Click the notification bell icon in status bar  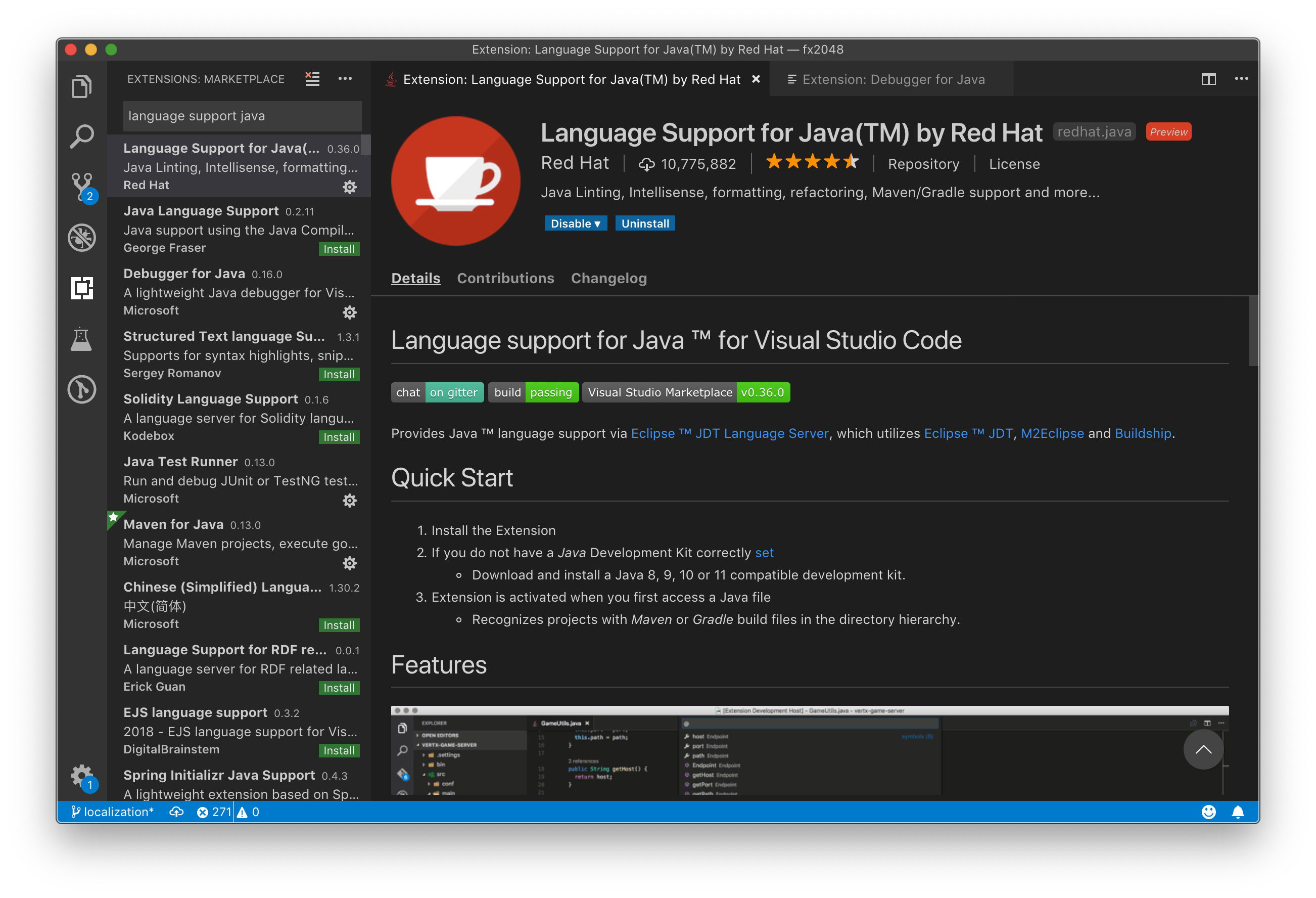click(1237, 812)
